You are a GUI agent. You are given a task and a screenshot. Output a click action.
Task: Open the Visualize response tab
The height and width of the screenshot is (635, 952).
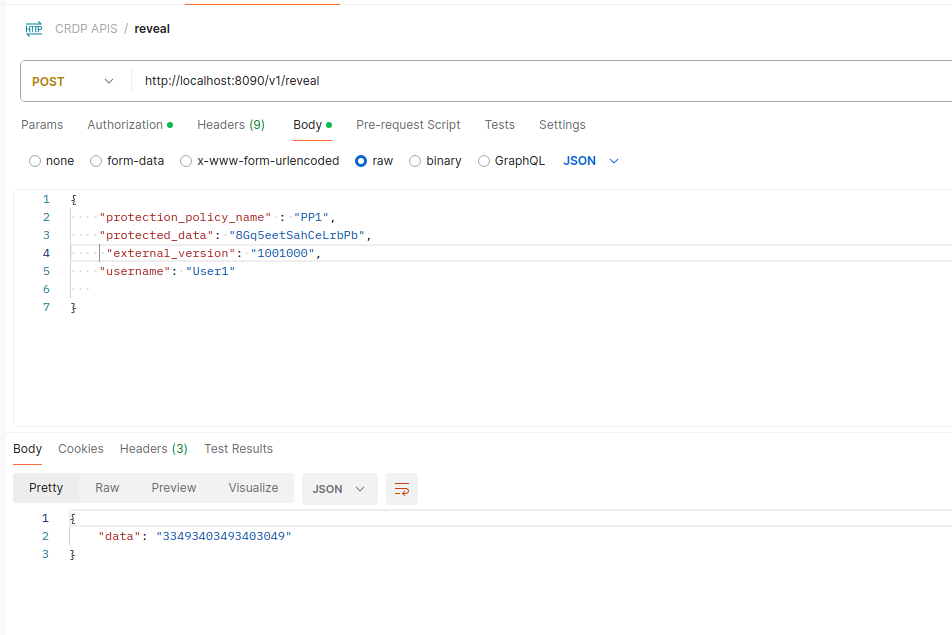(x=253, y=487)
